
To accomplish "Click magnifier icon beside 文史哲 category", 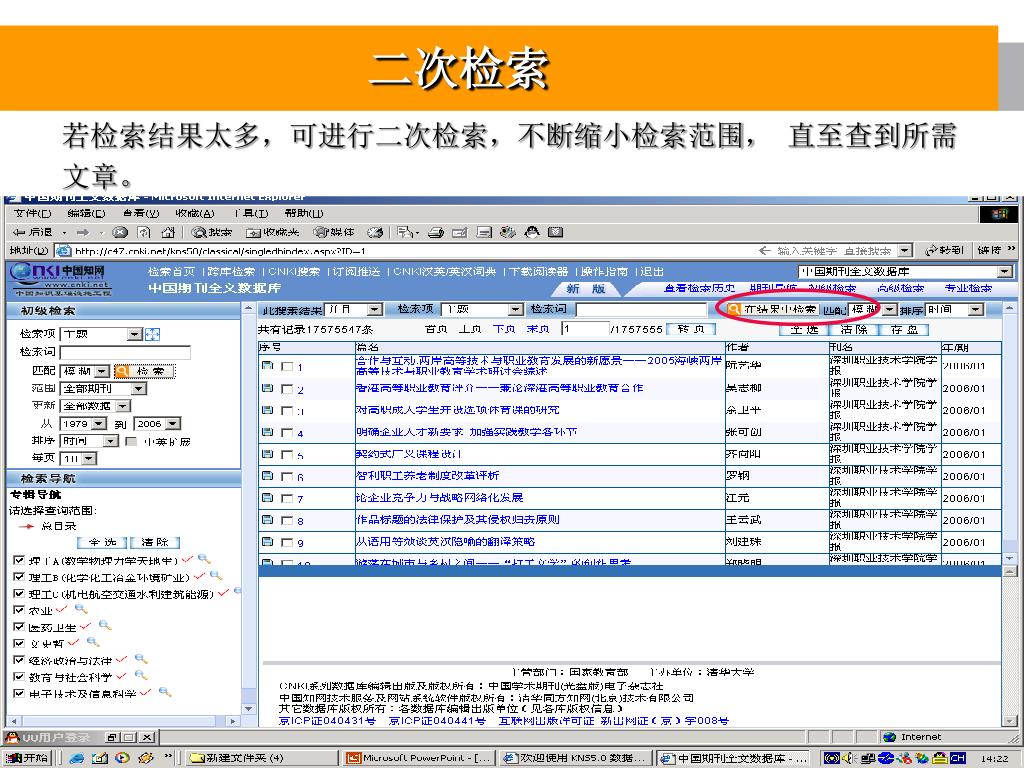I will (93, 643).
